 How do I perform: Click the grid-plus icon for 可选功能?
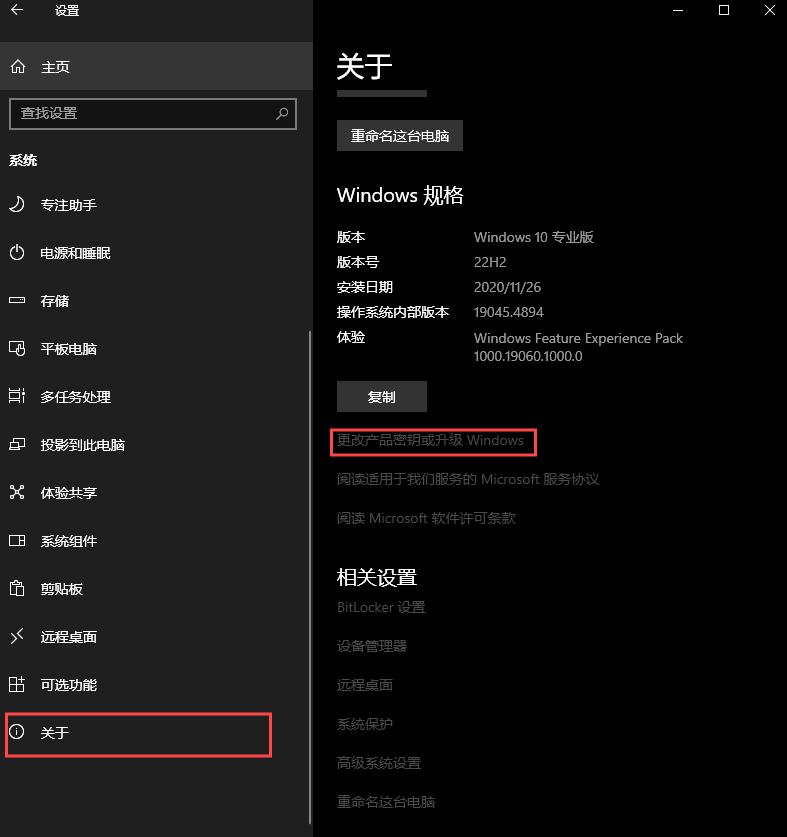[17, 684]
